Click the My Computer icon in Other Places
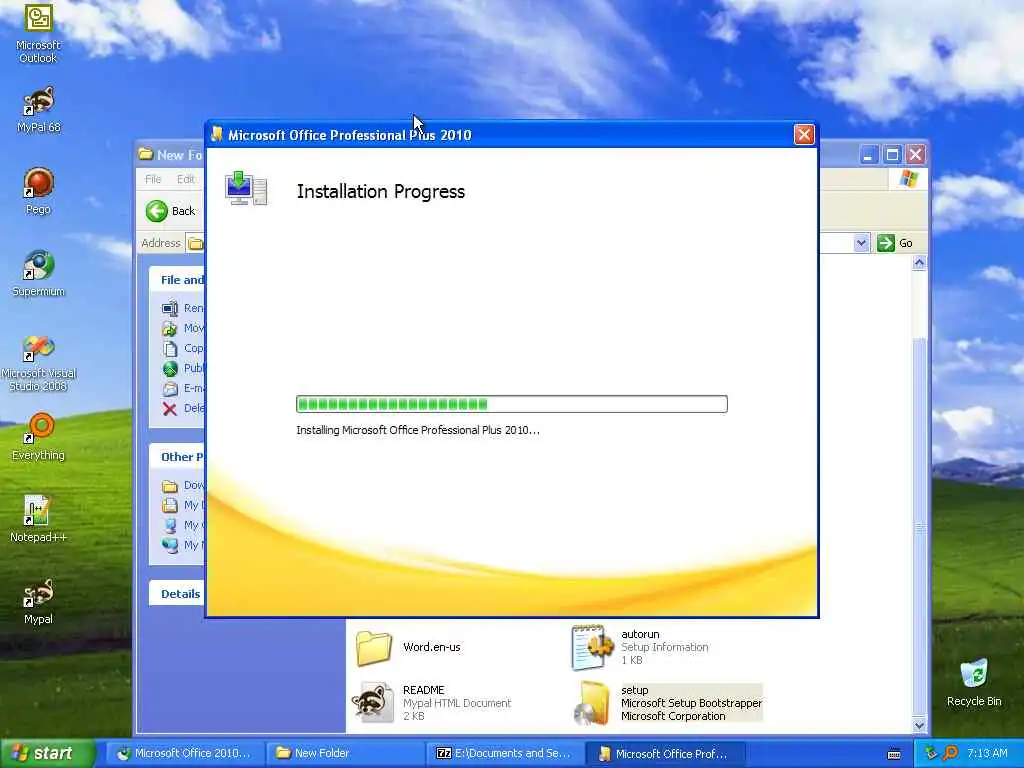This screenshot has height=768, width=1024. point(170,526)
